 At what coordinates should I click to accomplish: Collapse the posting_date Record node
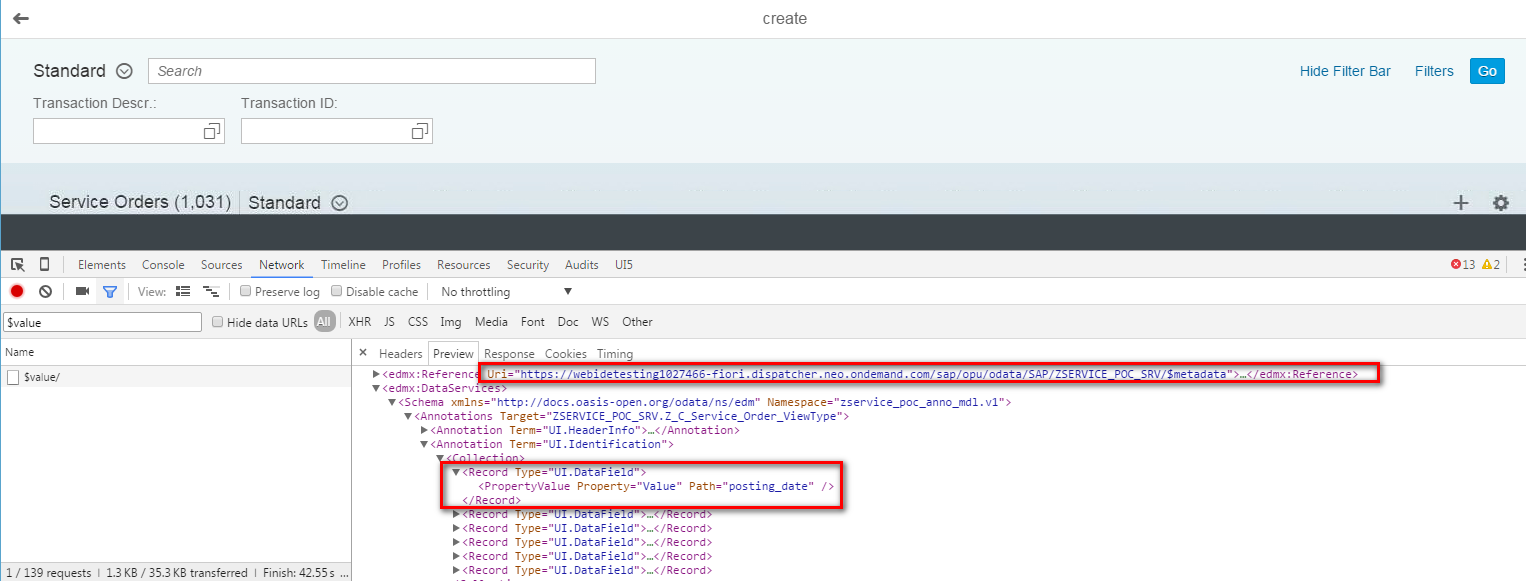pyautogui.click(x=457, y=472)
